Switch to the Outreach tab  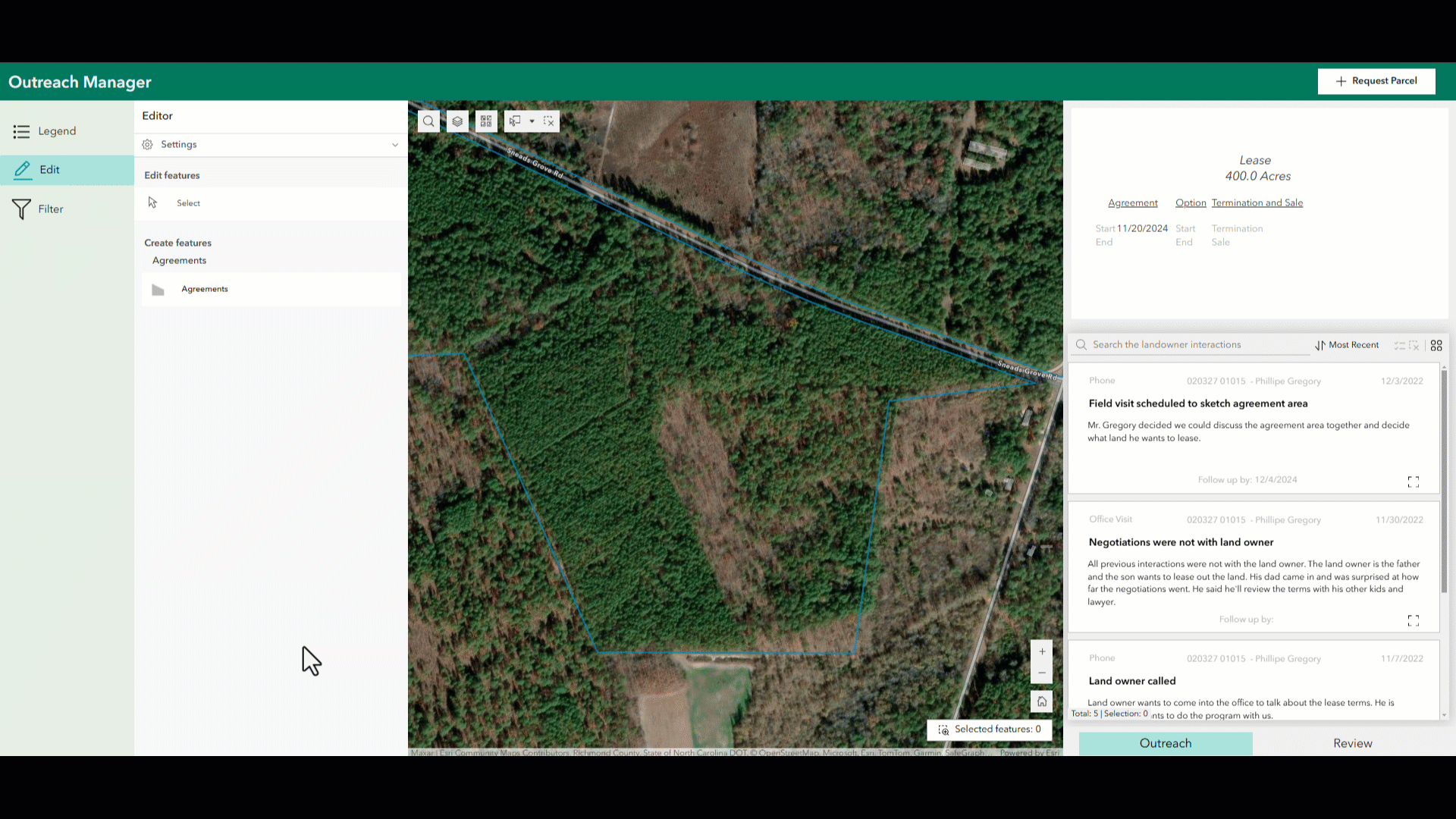click(1165, 742)
